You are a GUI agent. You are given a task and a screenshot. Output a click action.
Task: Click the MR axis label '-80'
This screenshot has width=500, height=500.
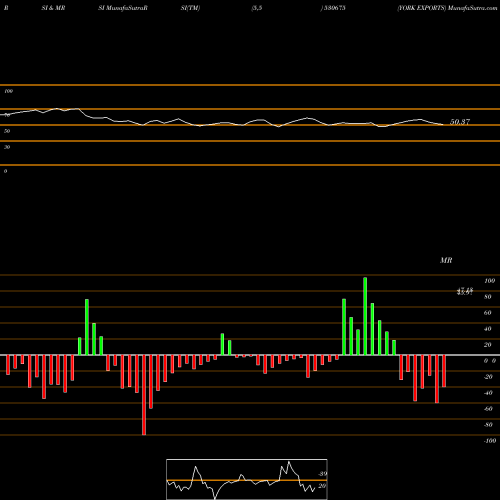click(488, 425)
